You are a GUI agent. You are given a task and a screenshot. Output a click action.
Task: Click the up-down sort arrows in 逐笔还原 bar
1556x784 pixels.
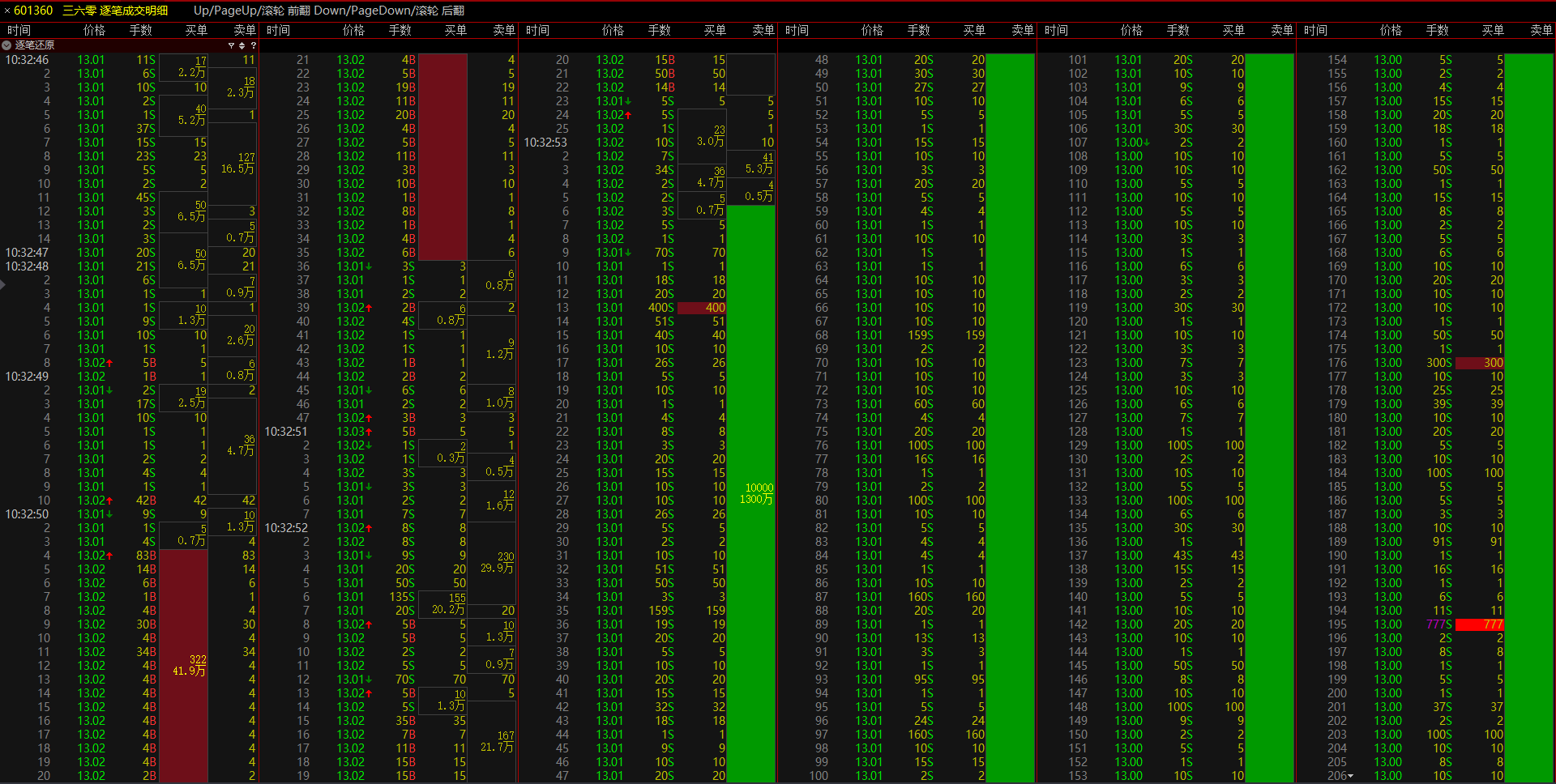[242, 45]
